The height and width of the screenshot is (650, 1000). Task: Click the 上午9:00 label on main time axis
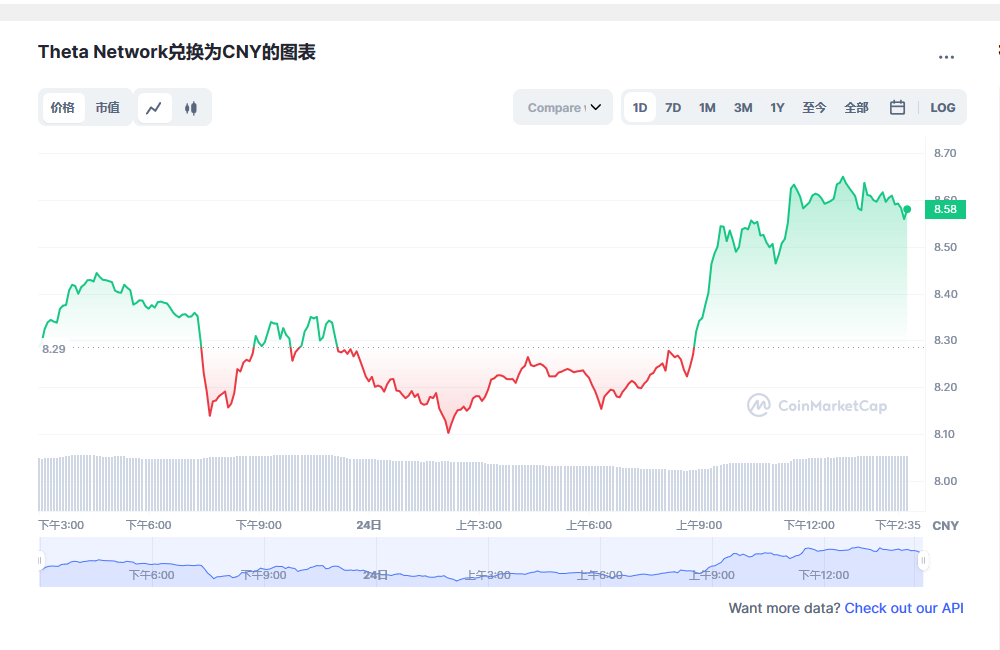[699, 525]
